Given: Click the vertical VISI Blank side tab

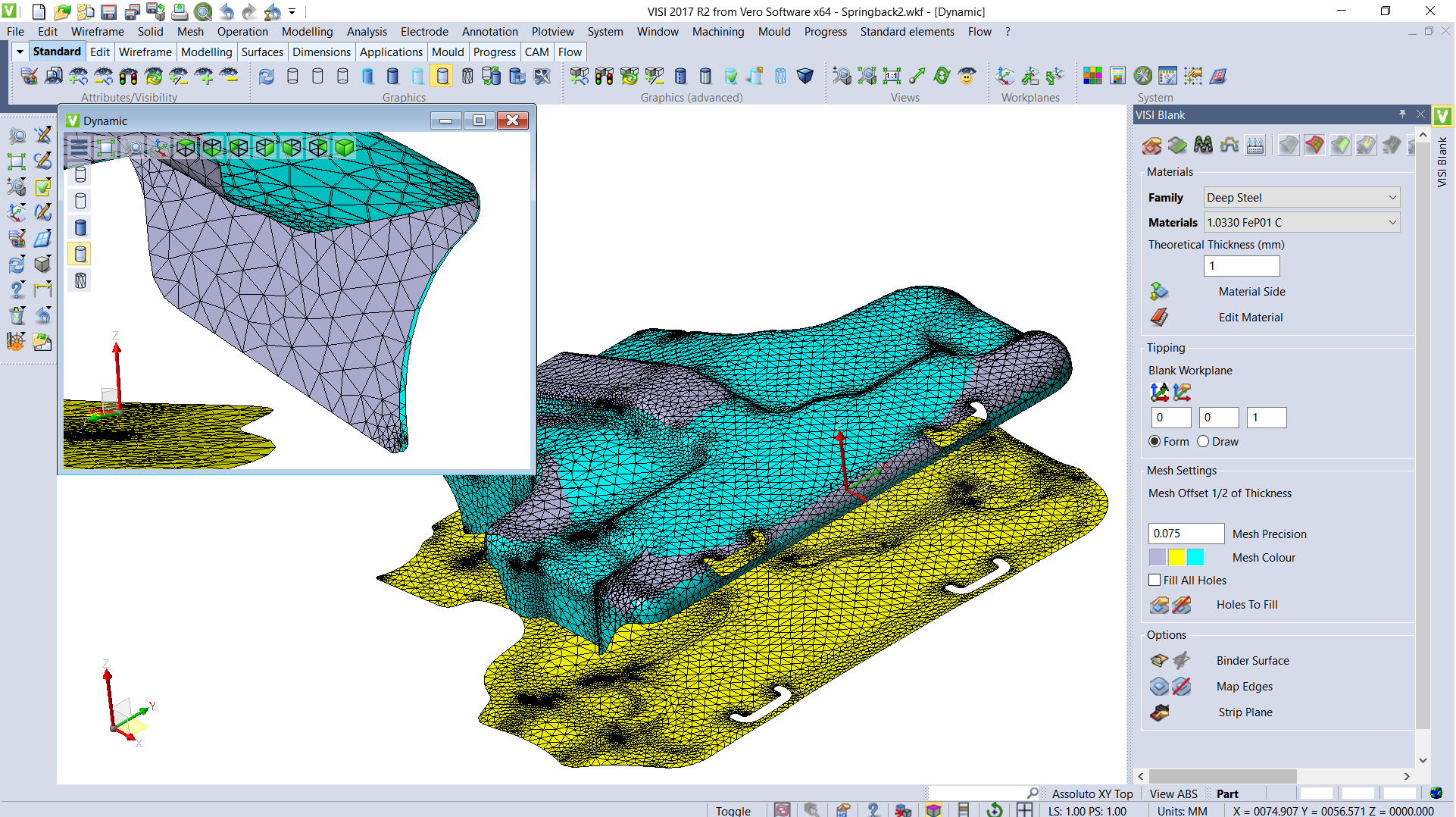Looking at the screenshot, I should click(x=1442, y=161).
